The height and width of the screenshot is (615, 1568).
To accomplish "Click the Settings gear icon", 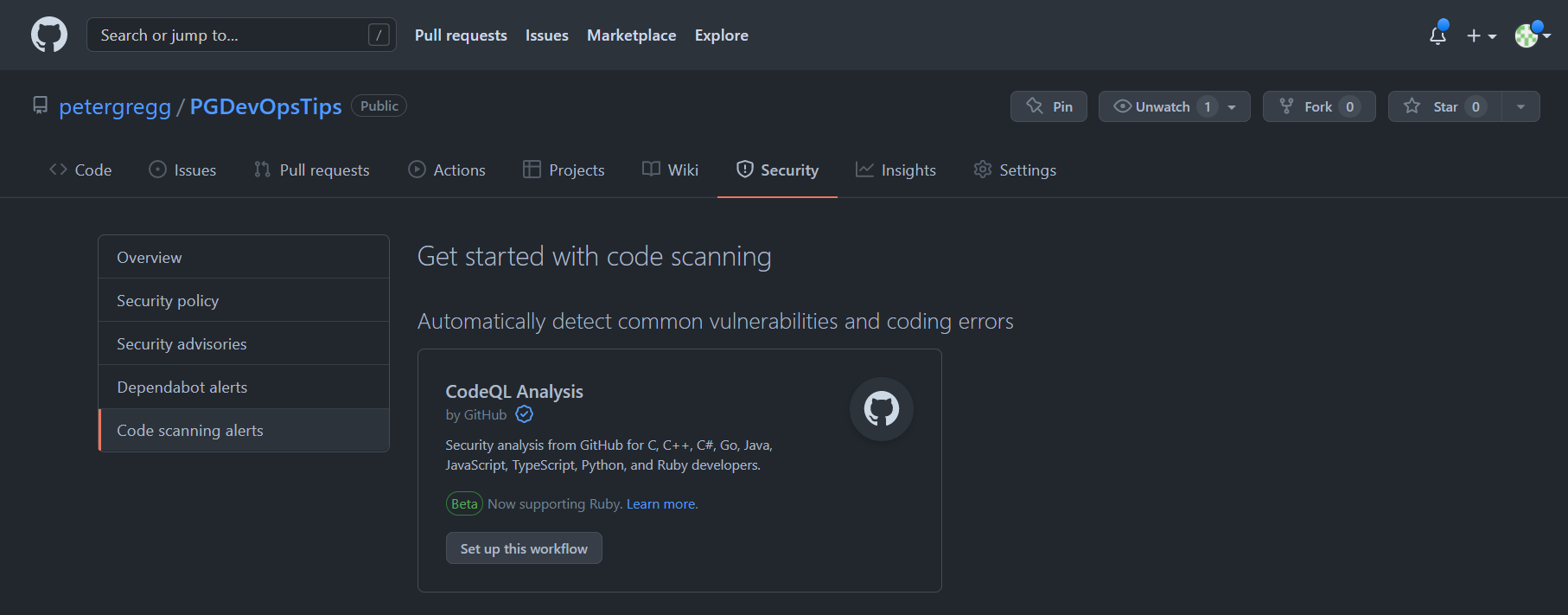I will [982, 170].
